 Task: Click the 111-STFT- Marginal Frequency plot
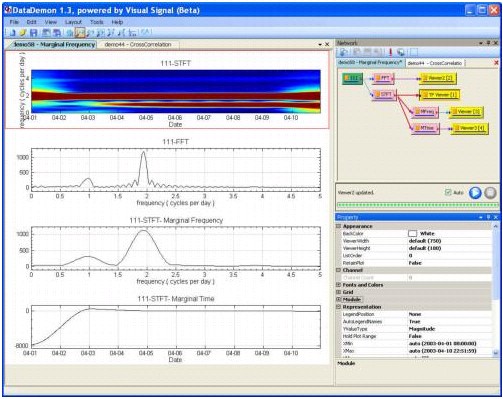(176, 248)
